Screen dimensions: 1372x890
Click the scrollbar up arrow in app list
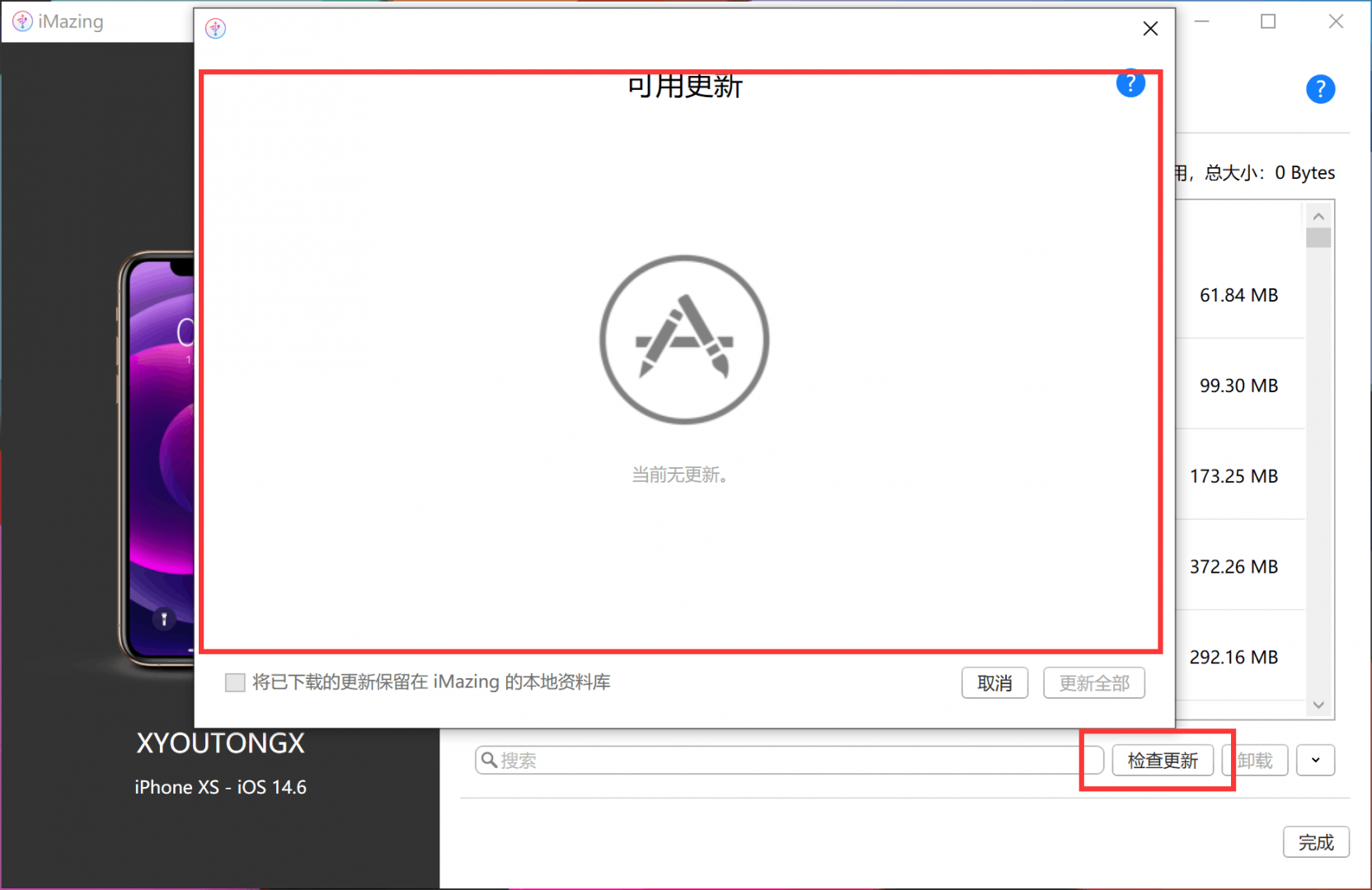pyautogui.click(x=1318, y=216)
